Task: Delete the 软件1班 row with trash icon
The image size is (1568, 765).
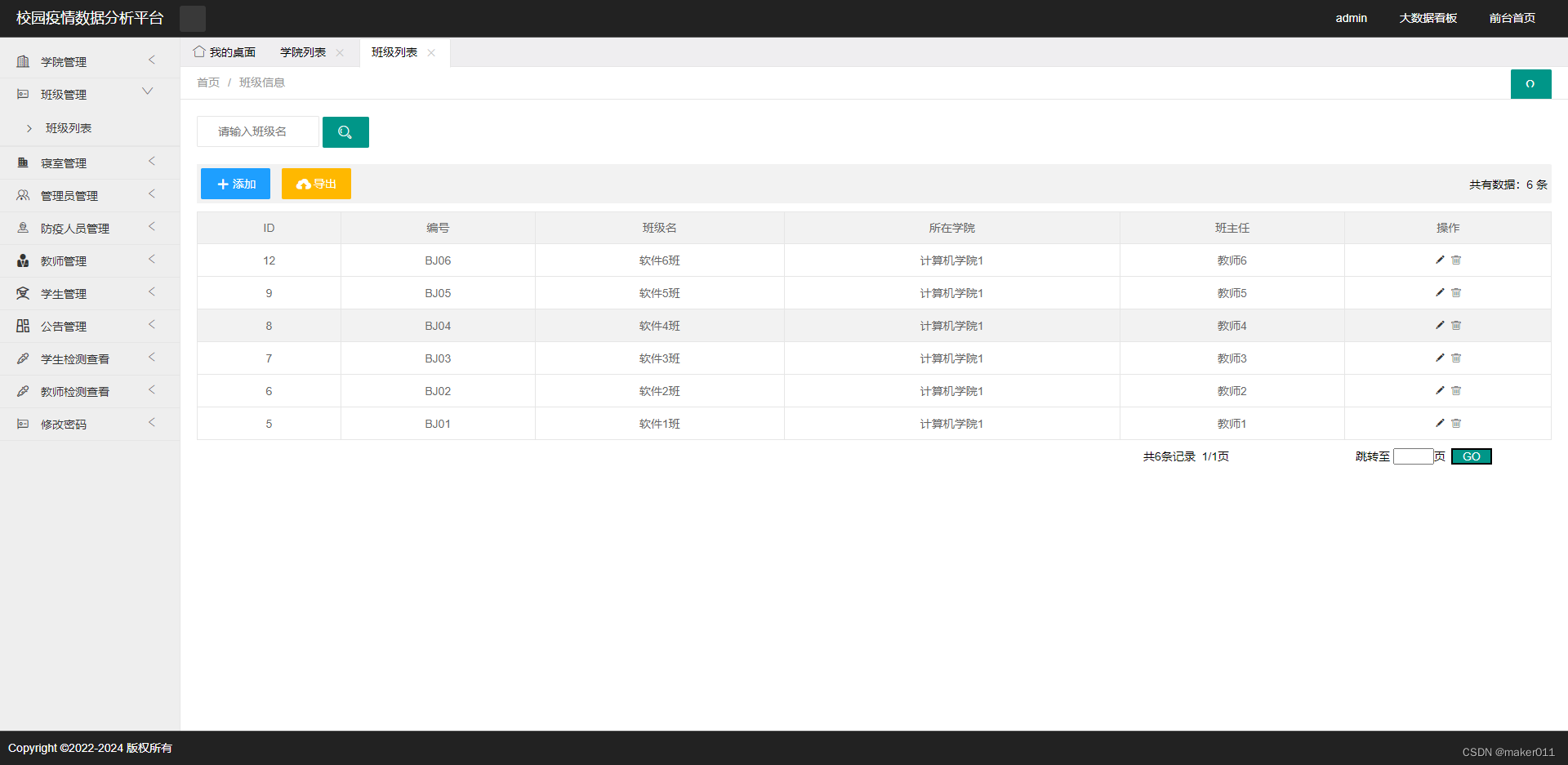Action: coord(1456,423)
